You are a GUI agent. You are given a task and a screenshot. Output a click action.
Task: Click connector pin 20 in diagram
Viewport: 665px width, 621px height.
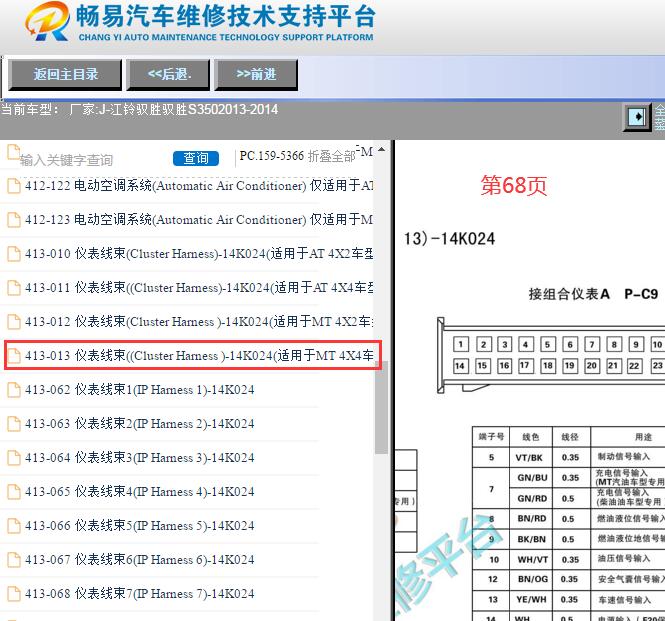(x=592, y=366)
